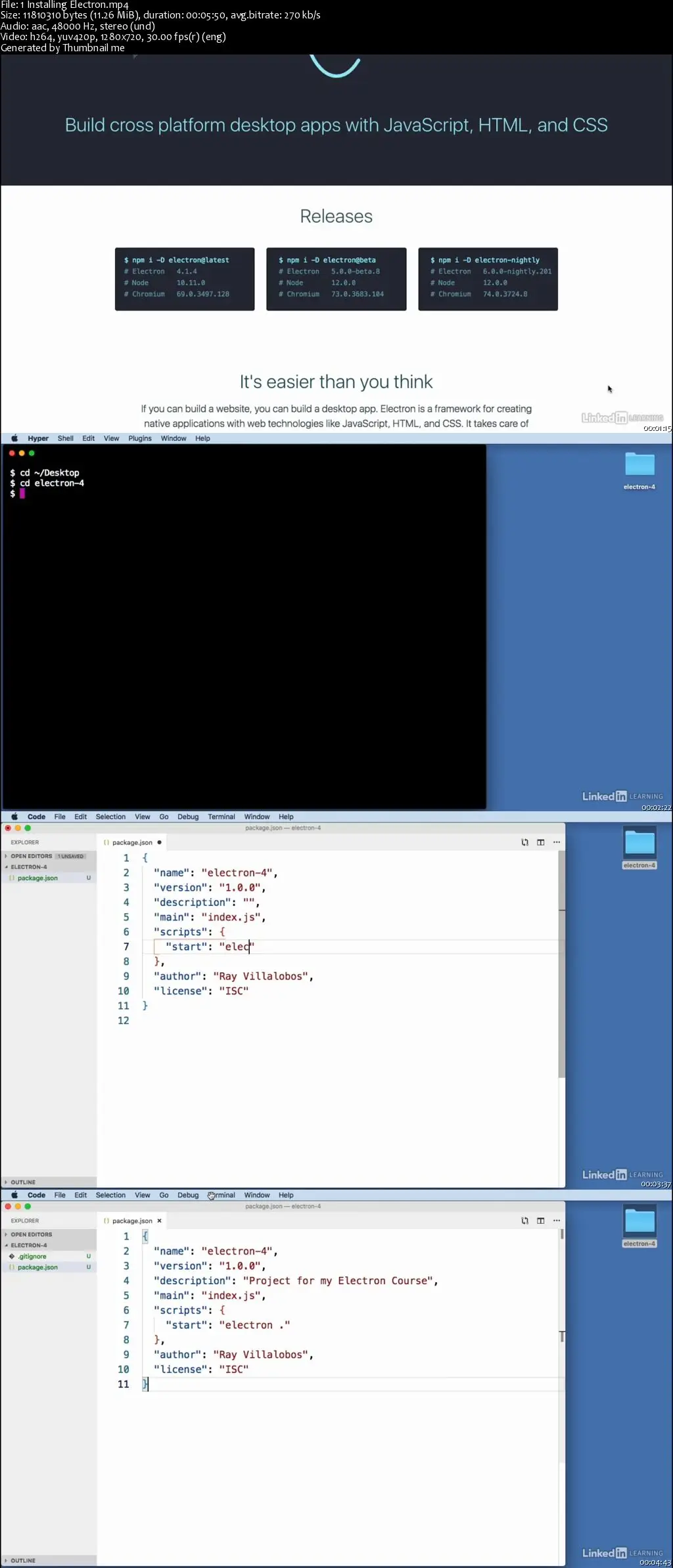
Task: Click the Releases heading on Electron website
Action: coord(336,216)
